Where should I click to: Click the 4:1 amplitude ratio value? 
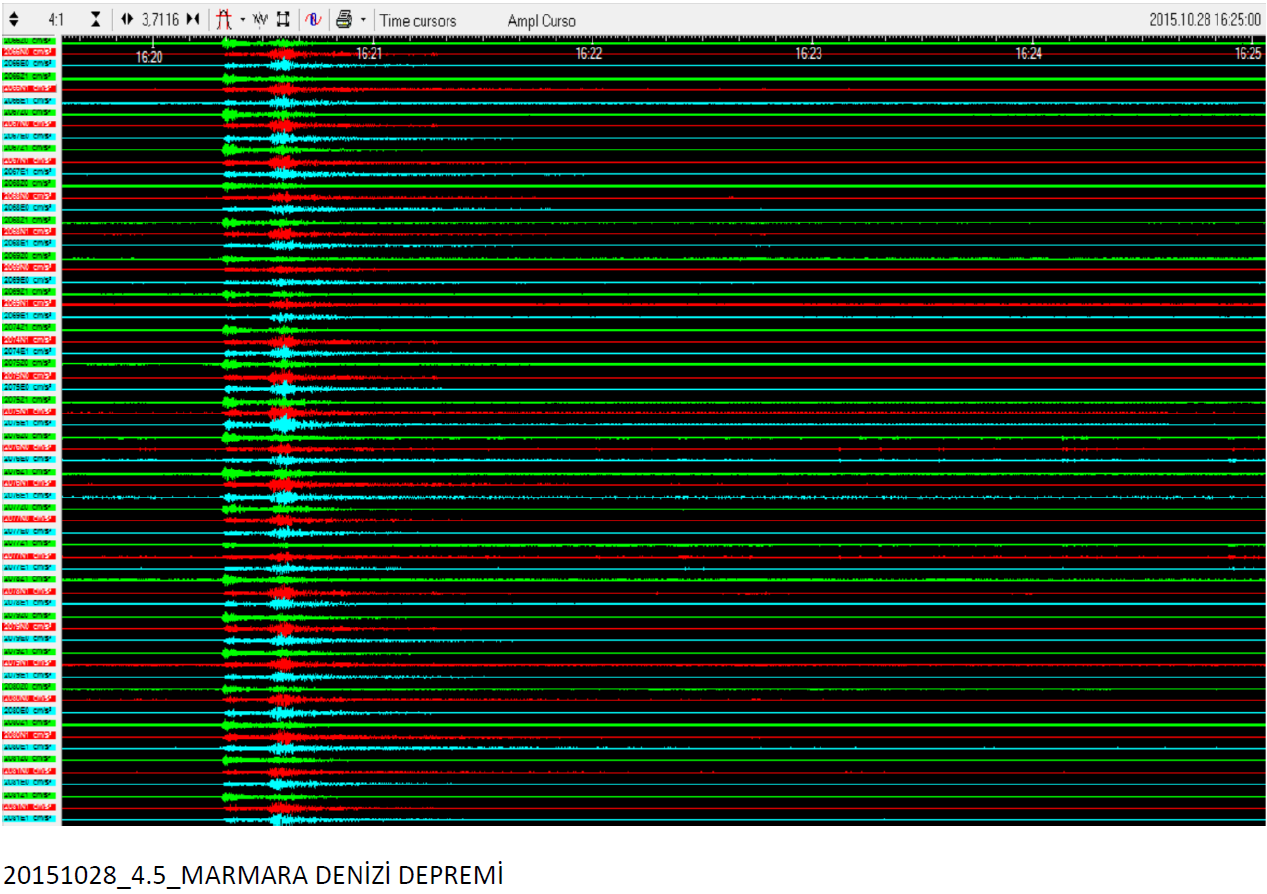(x=57, y=20)
